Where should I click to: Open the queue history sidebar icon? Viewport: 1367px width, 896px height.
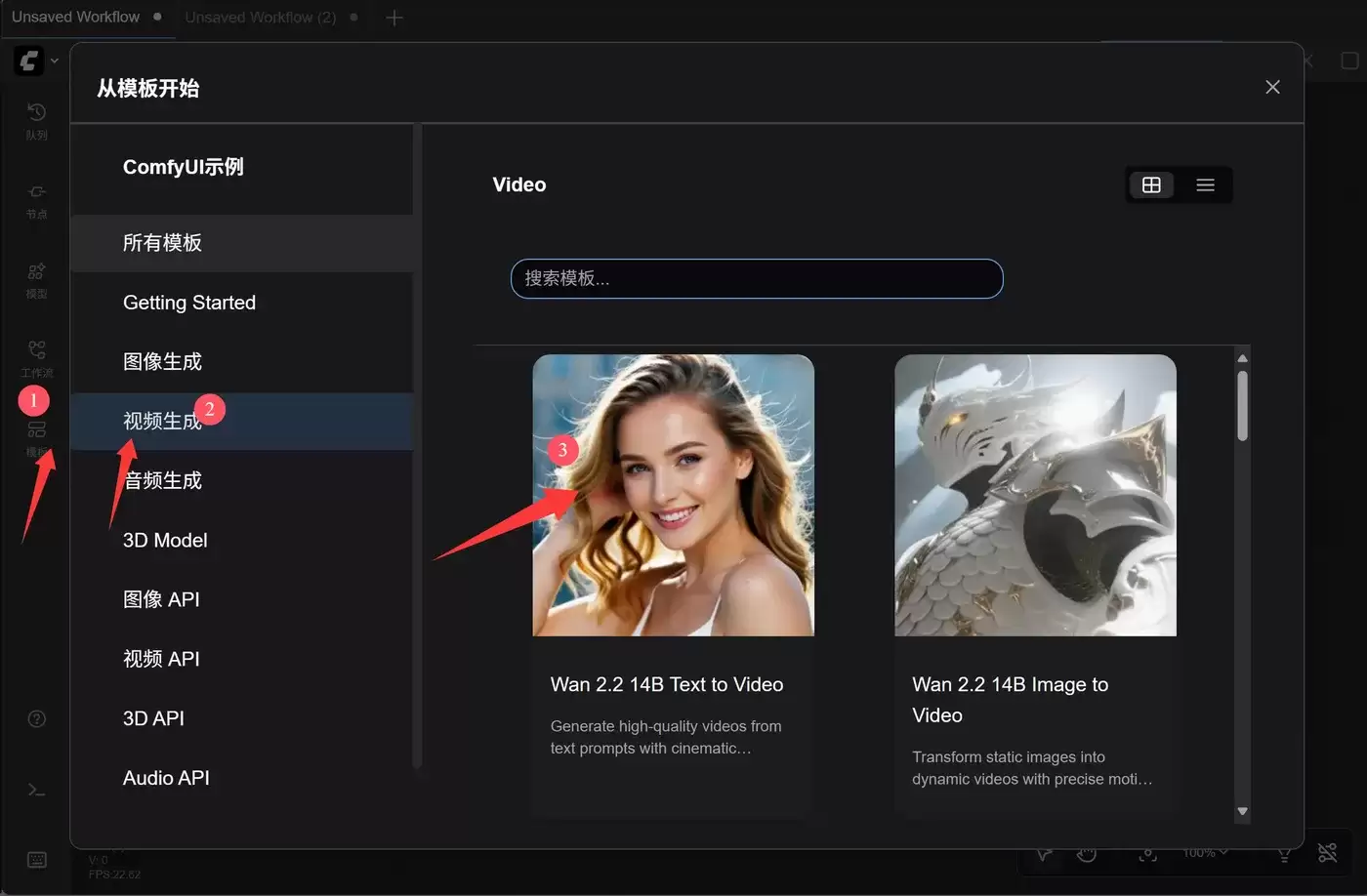36,112
